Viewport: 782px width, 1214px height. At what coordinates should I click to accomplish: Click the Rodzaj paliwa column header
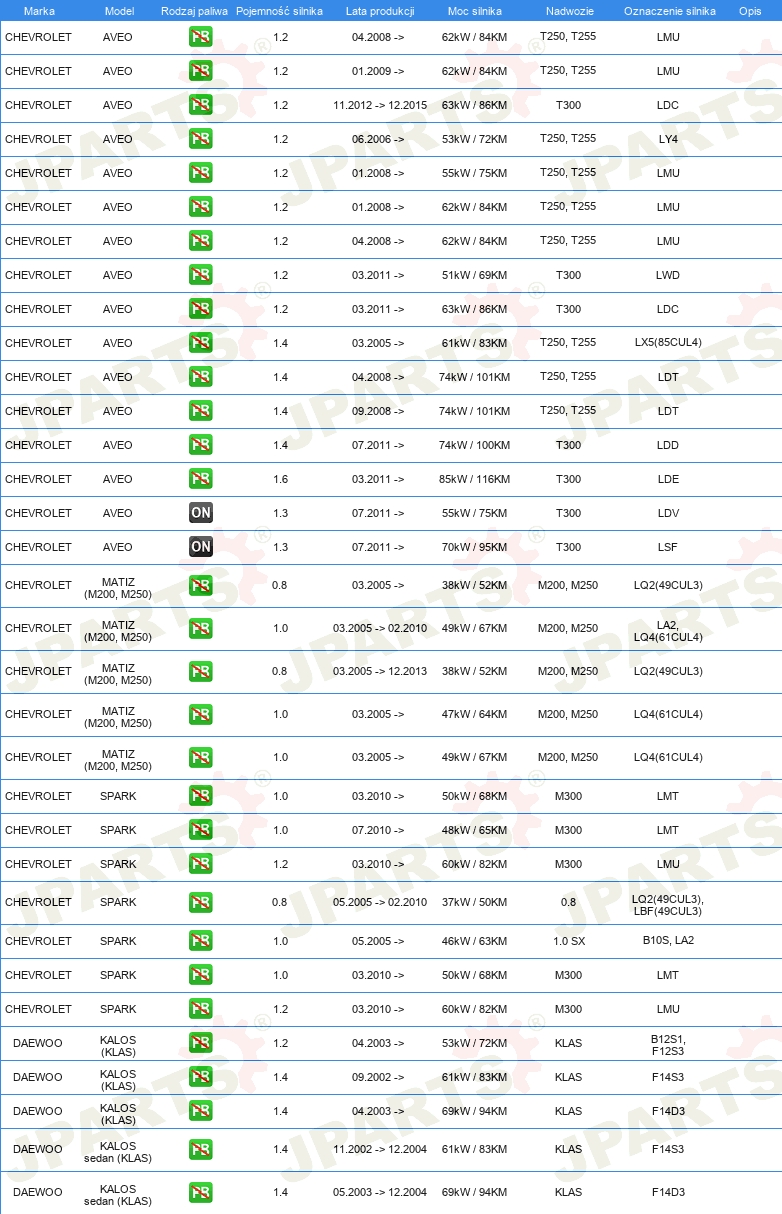[x=194, y=10]
